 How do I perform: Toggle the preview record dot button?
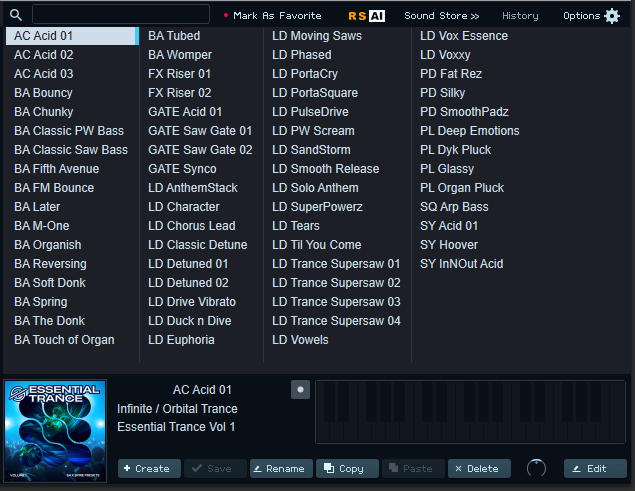(x=300, y=389)
